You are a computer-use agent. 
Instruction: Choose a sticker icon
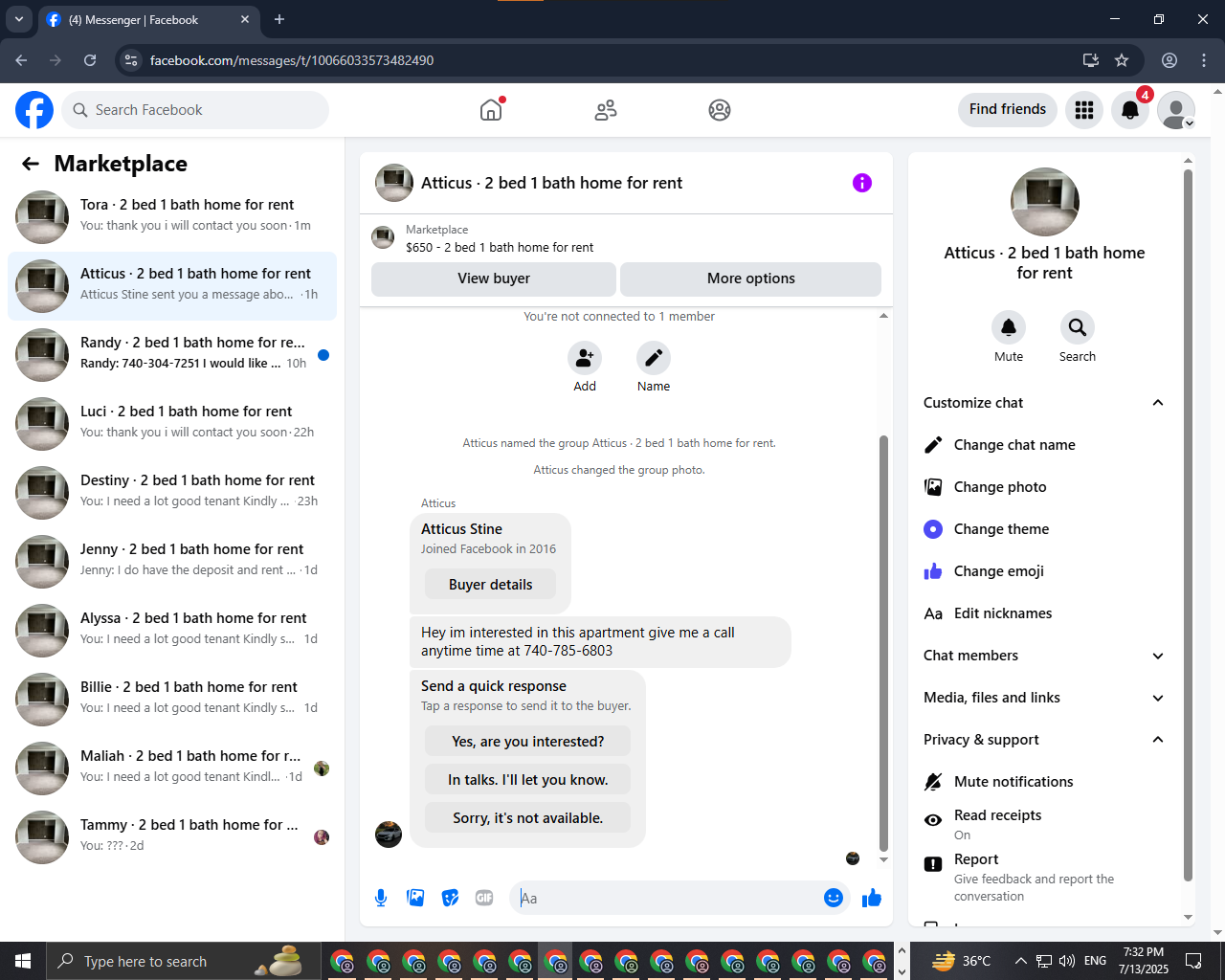click(x=450, y=898)
